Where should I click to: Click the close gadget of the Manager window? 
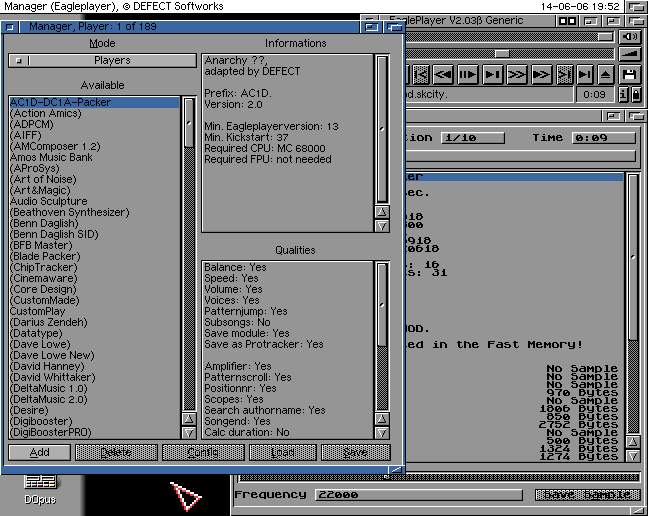coord(10,27)
